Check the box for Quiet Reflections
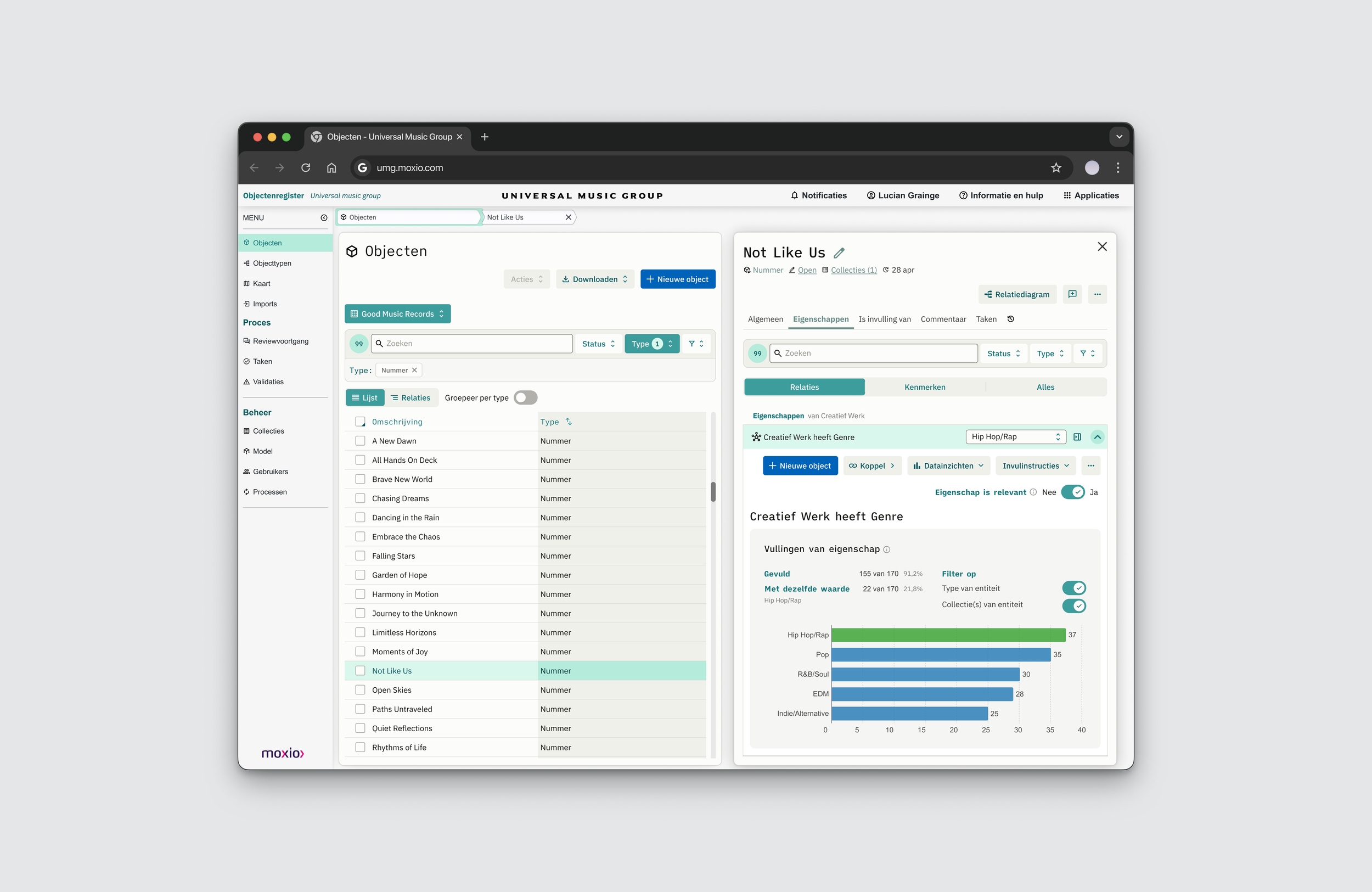 click(361, 728)
